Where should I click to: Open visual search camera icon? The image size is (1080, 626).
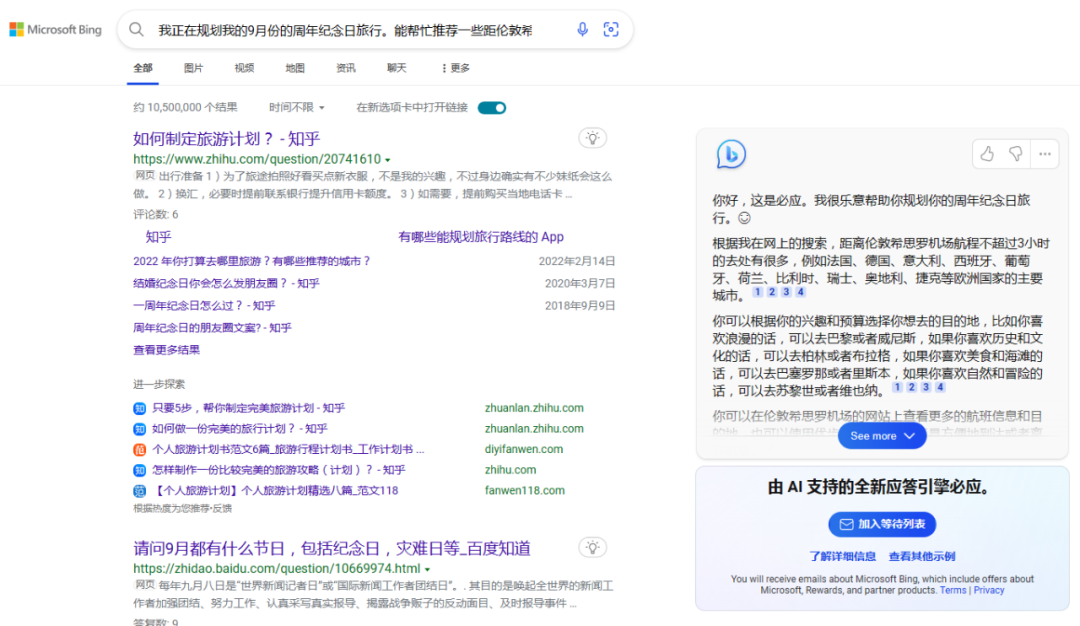tap(611, 30)
